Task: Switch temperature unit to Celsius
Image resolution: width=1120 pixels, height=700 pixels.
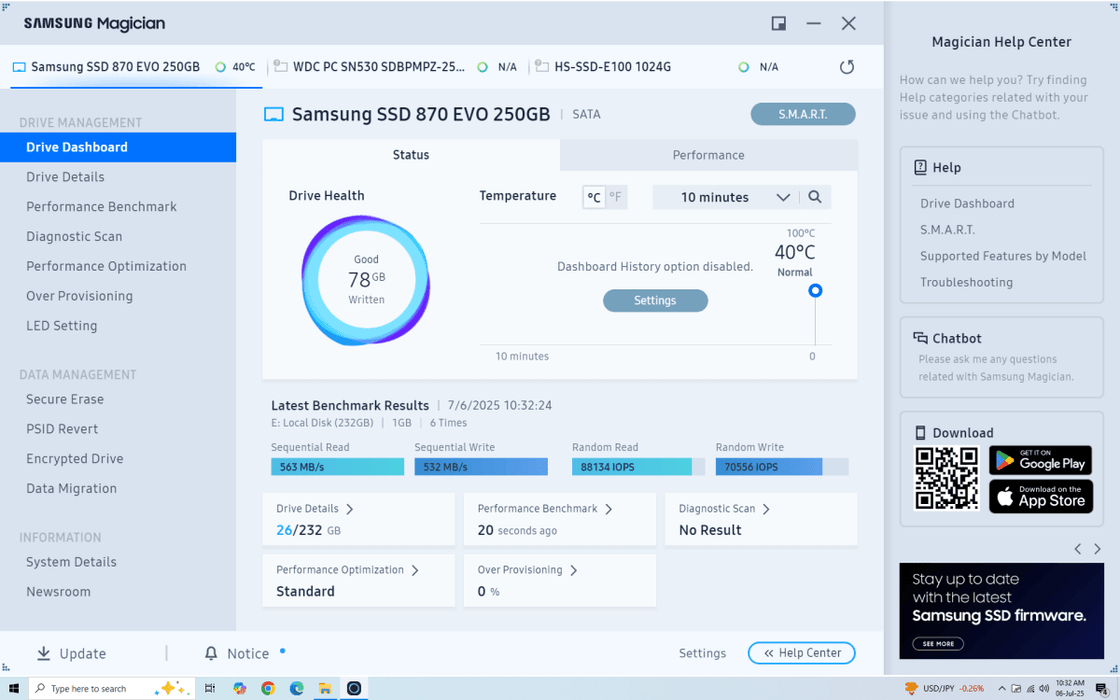Action: coord(594,197)
